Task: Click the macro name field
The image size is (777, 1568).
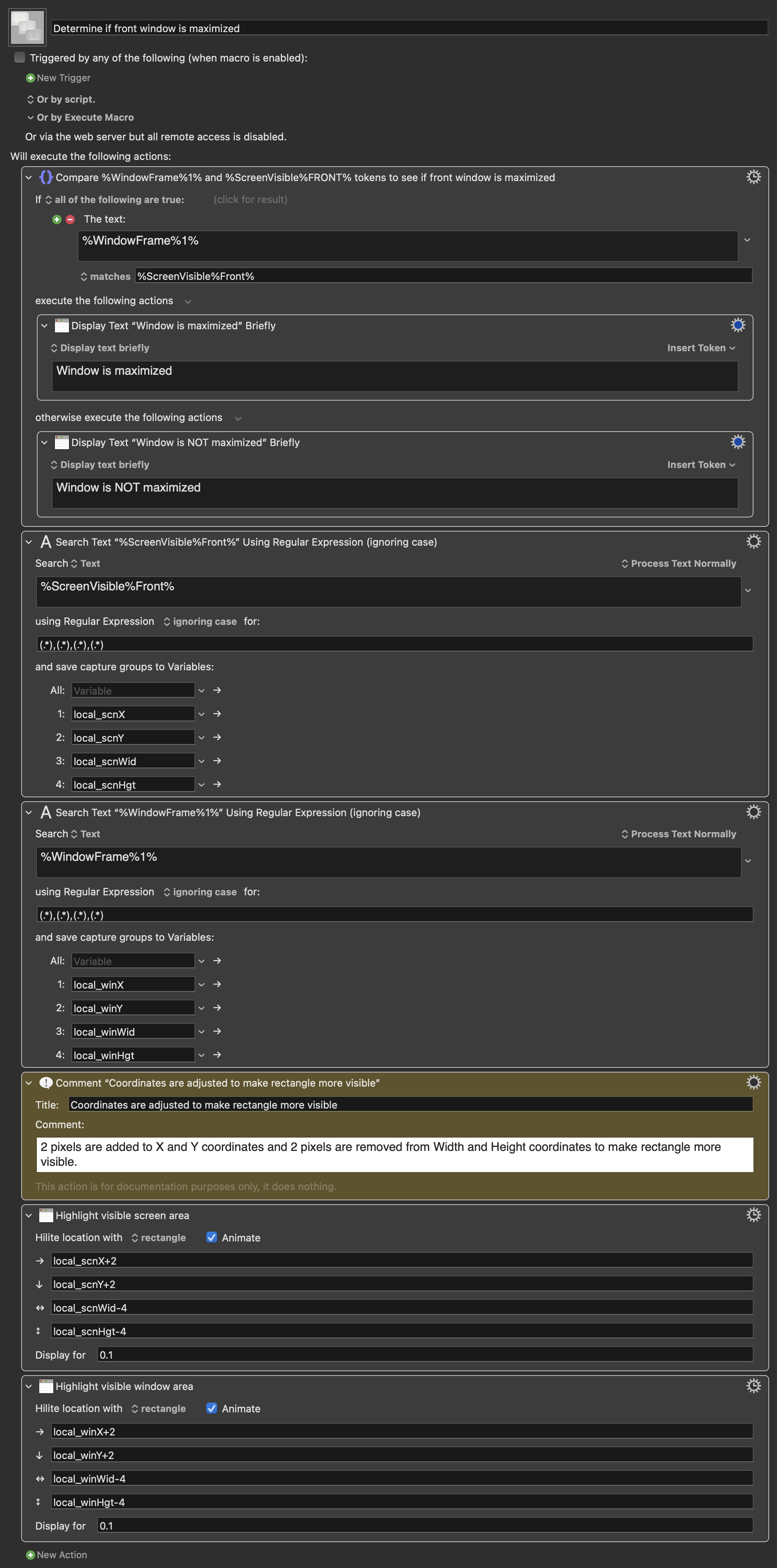Action: click(409, 28)
